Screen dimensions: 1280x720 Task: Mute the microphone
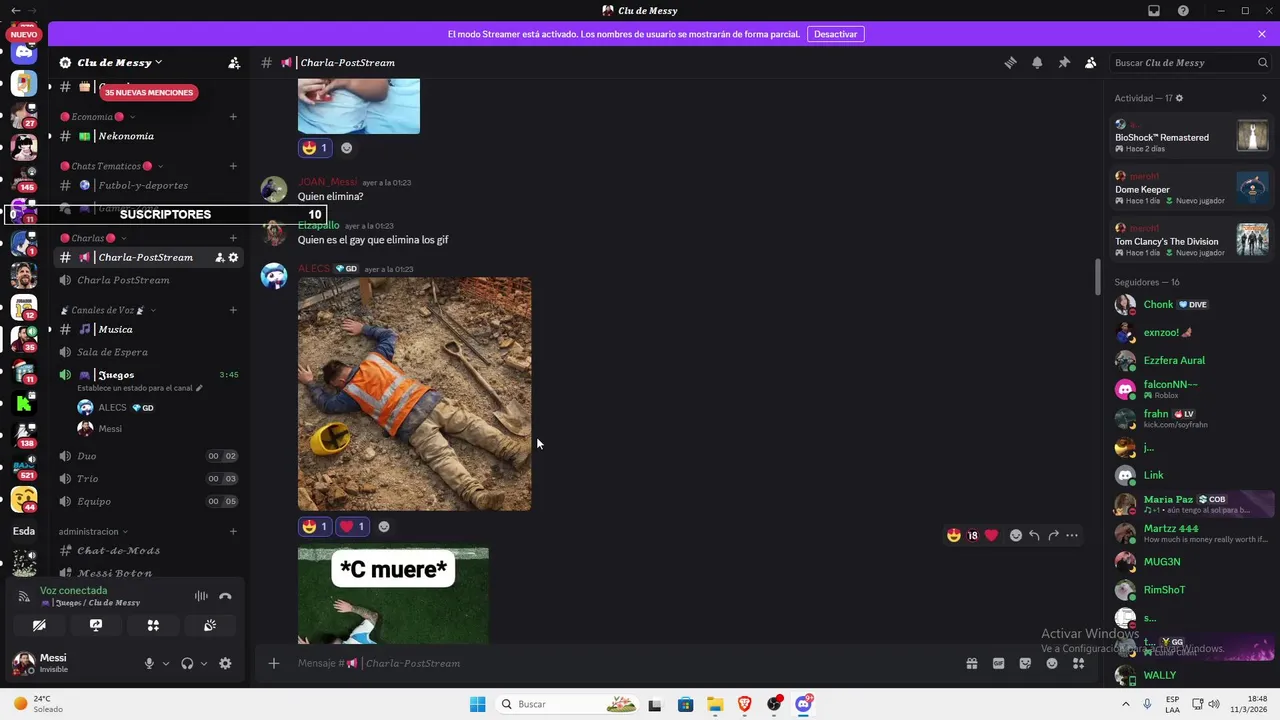(149, 663)
